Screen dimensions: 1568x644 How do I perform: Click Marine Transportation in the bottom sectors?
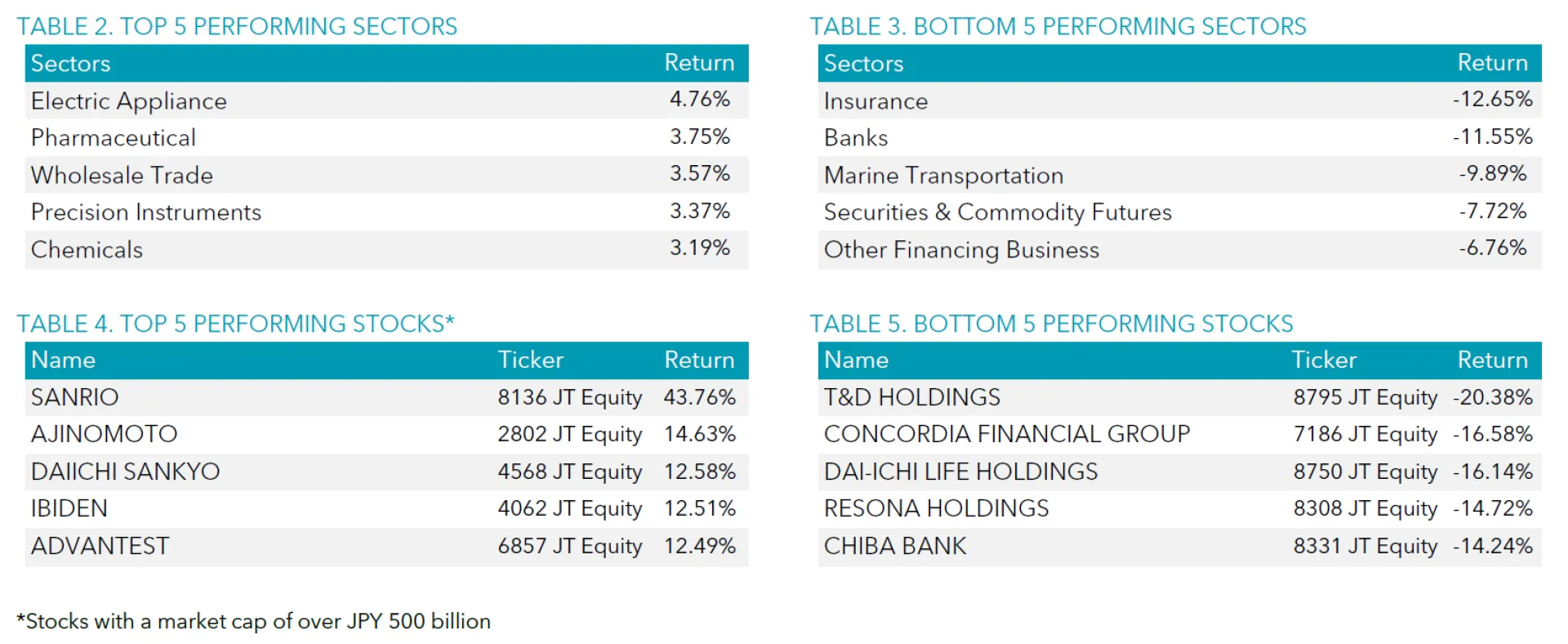click(943, 175)
